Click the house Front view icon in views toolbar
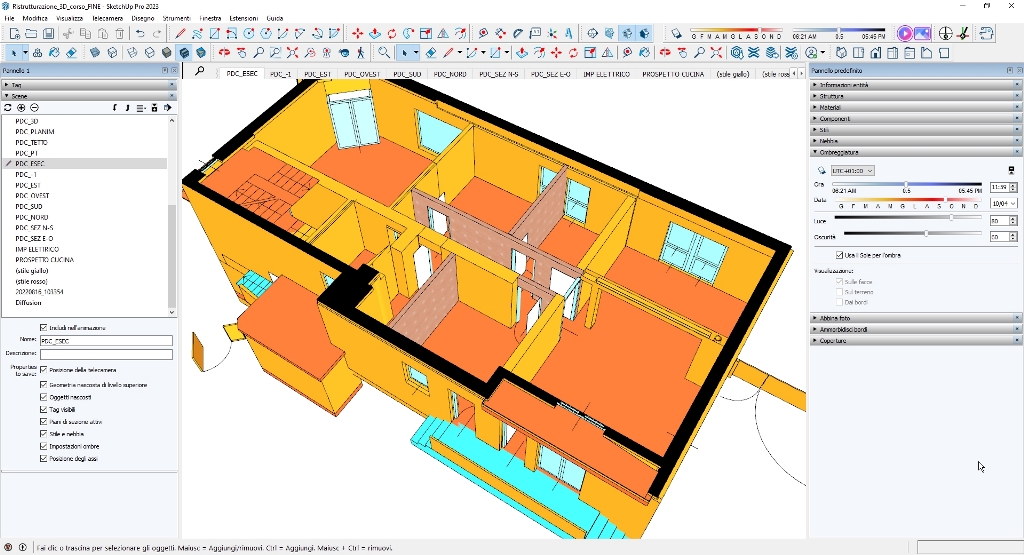This screenshot has width=1024, height=555. 875,53
